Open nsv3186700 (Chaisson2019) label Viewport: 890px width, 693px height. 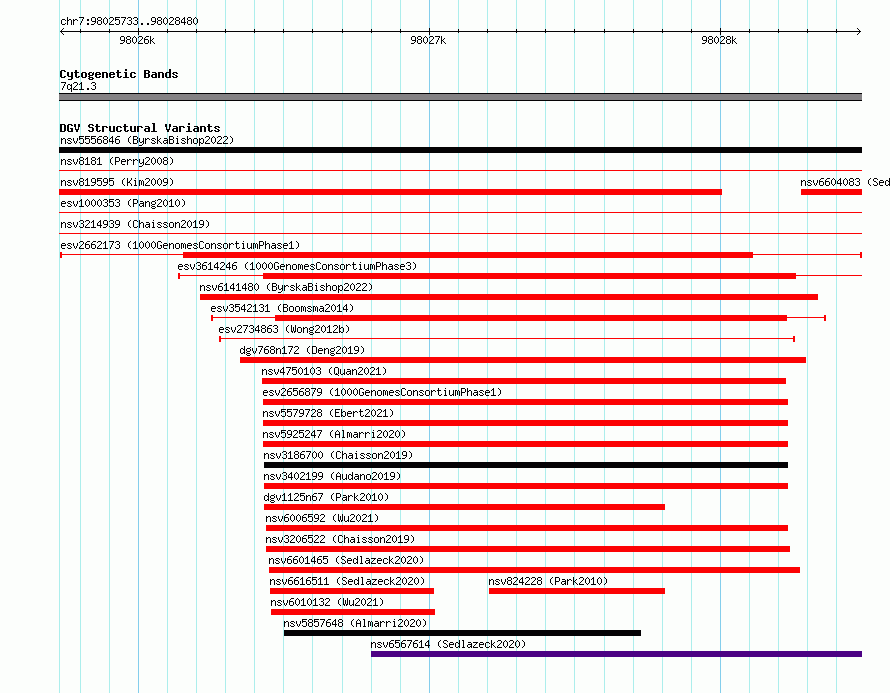click(x=338, y=455)
